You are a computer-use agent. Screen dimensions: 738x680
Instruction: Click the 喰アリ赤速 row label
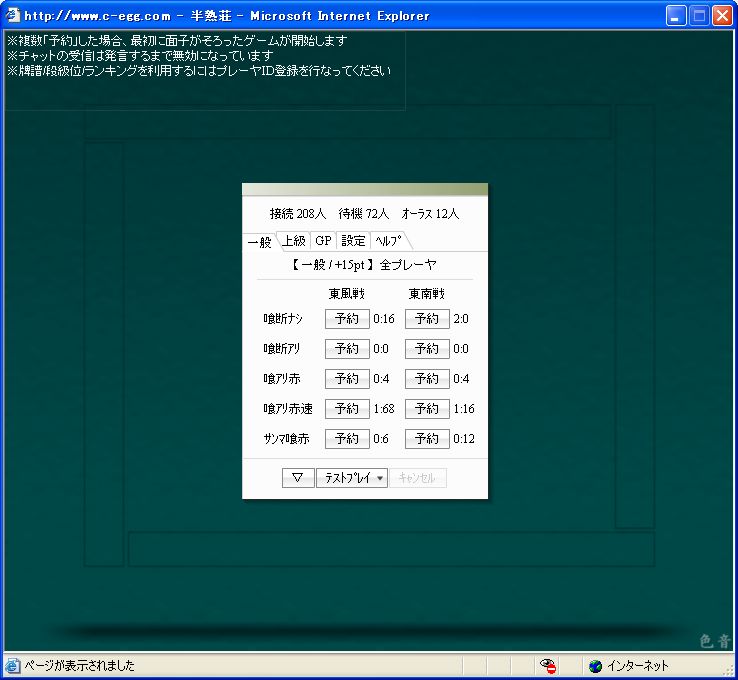[x=288, y=409]
